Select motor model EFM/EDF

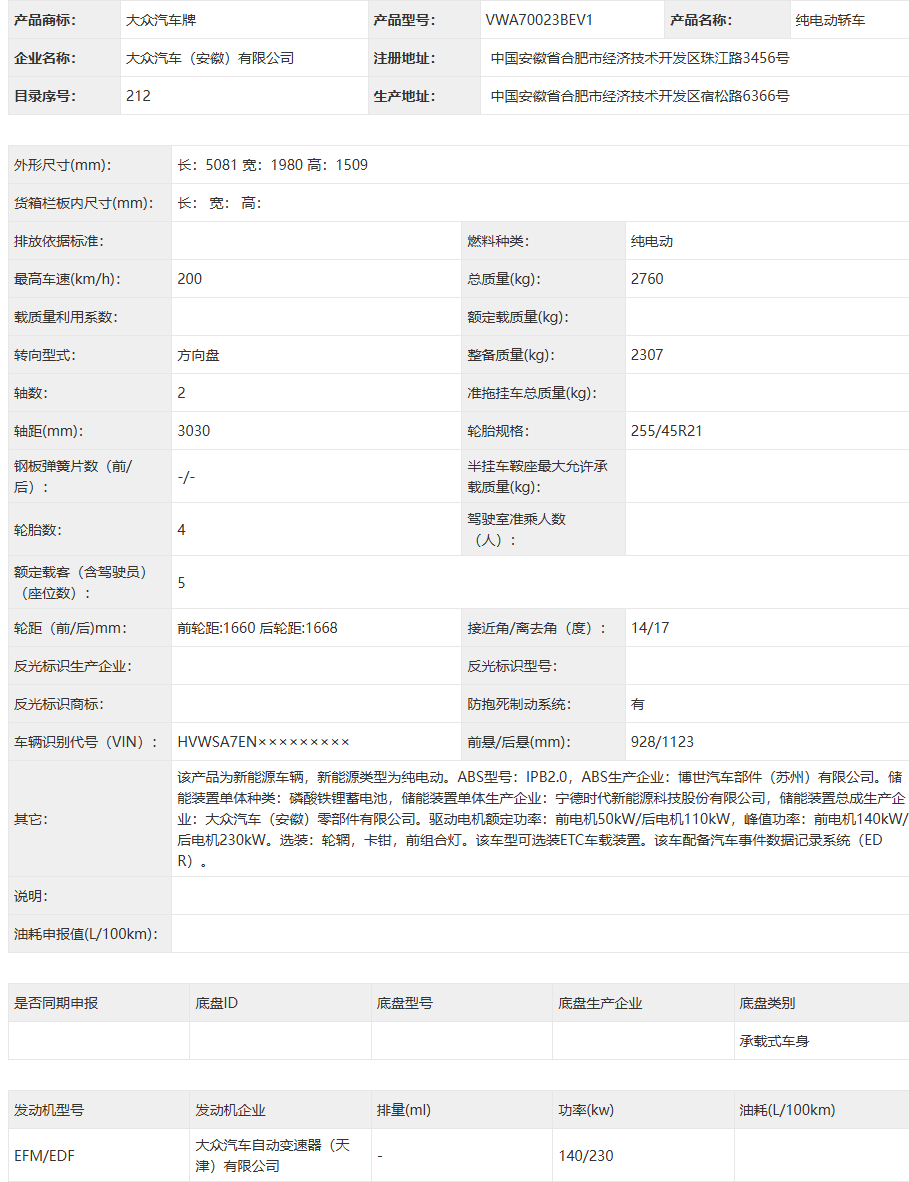pyautogui.click(x=44, y=1156)
